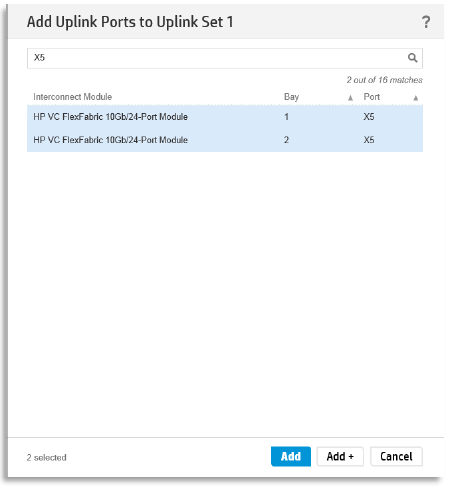This screenshot has height=487, width=451.
Task: Click the Bay value 1 cell
Action: (286, 117)
